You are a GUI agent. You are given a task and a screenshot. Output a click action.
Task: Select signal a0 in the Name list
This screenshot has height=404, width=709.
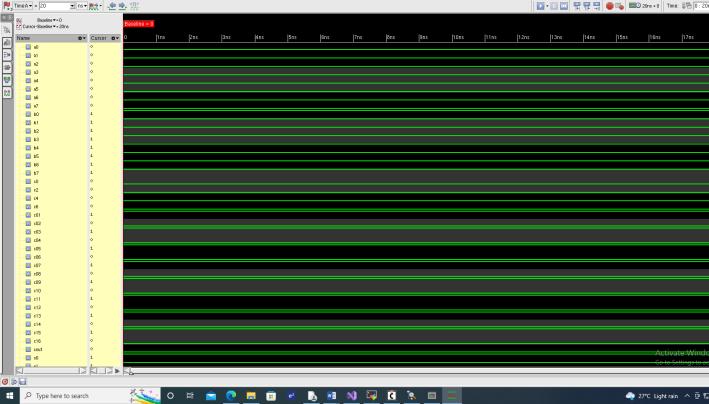tap(36, 47)
